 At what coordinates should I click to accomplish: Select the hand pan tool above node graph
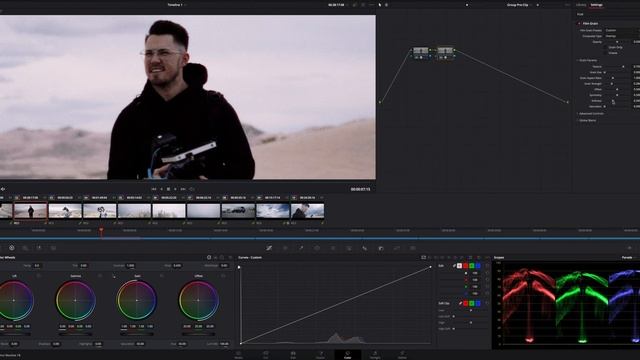click(387, 5)
